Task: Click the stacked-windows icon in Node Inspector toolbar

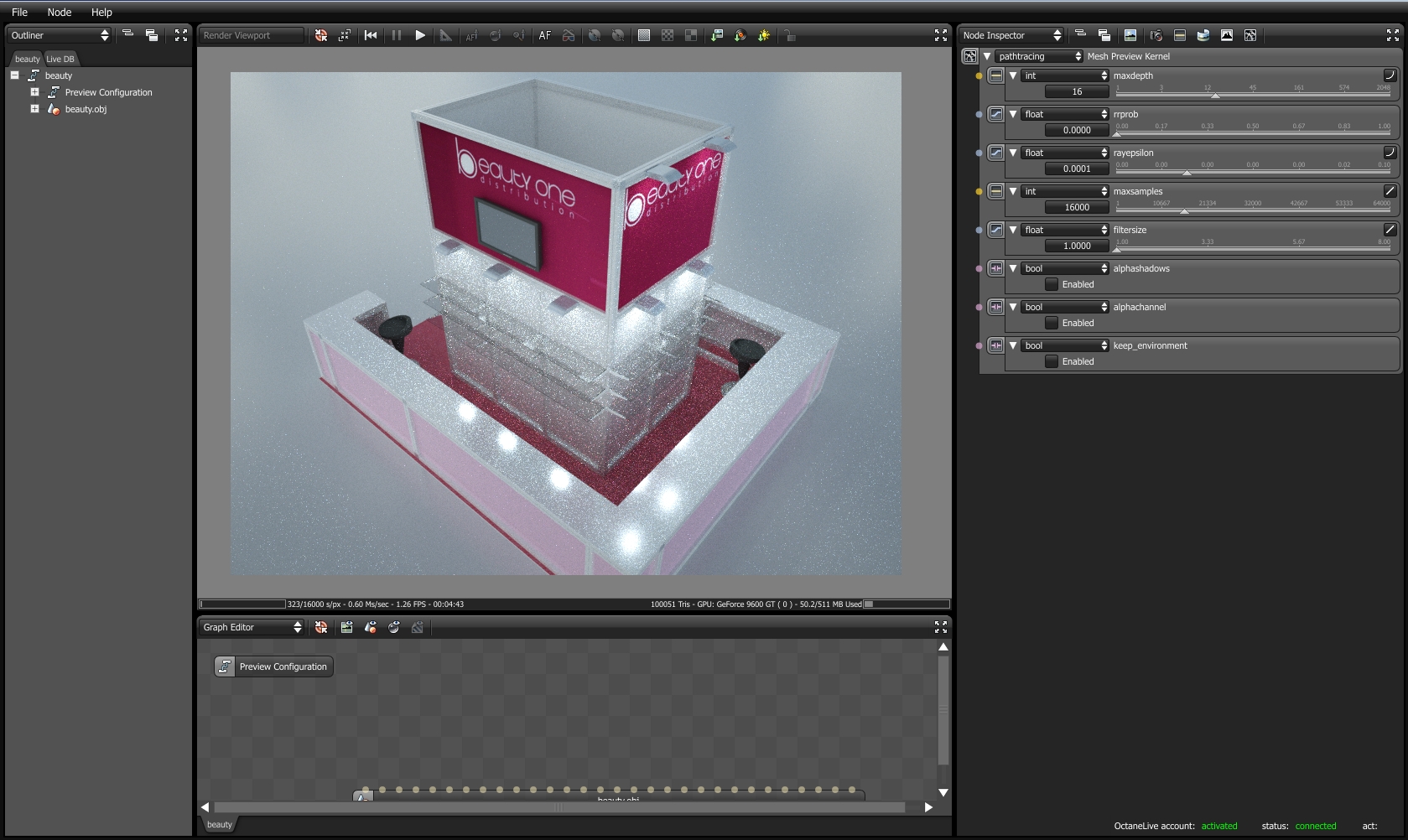Action: point(1104,35)
